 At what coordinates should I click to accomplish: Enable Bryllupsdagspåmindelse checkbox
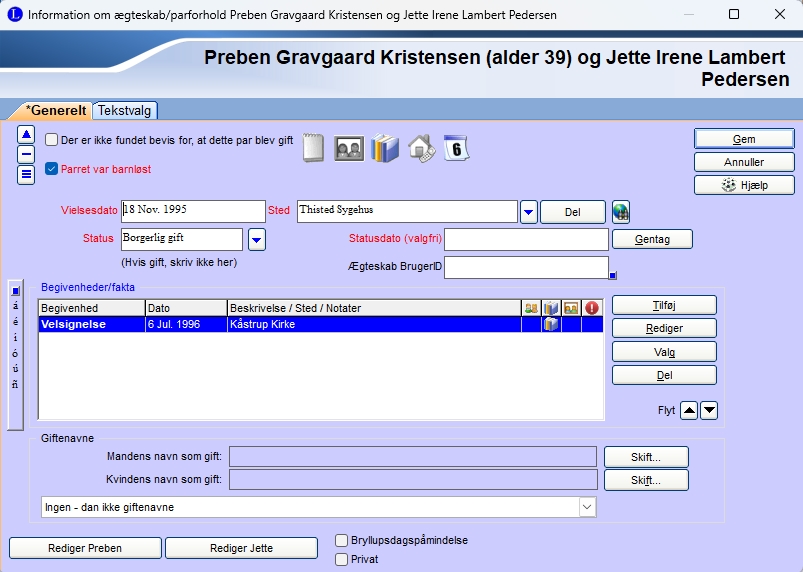(x=342, y=541)
